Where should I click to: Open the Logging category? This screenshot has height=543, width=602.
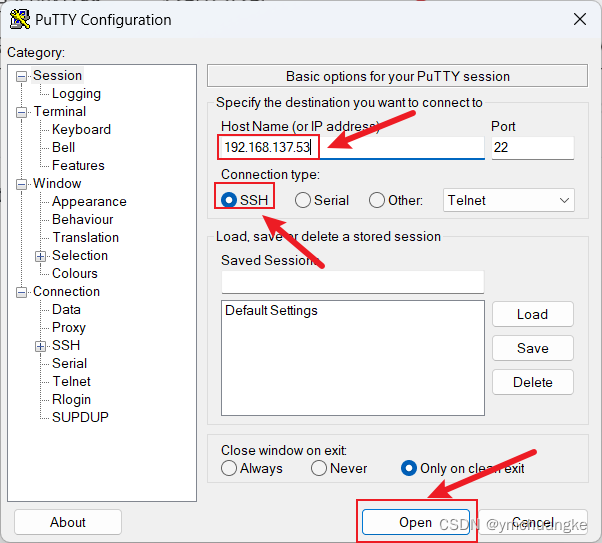pyautogui.click(x=76, y=93)
